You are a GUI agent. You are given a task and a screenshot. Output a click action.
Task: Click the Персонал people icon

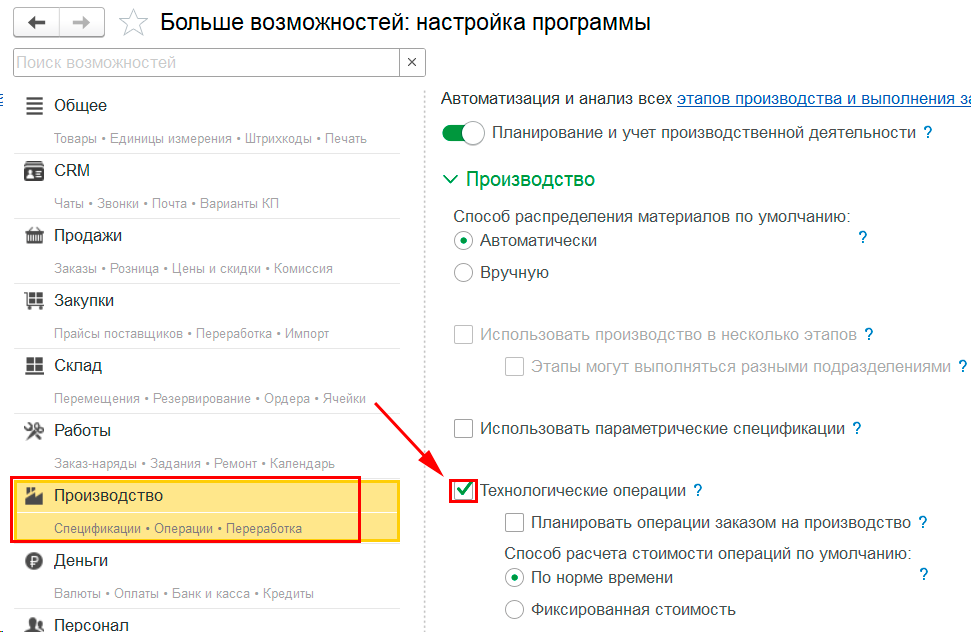34,625
